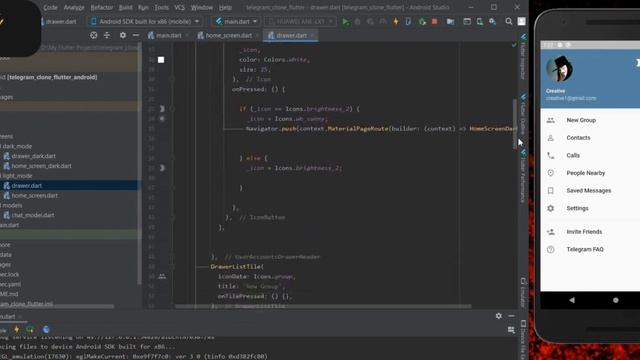Viewport: 640px width, 360px height.
Task: Click attach debugger icon in toolbar
Action: [x=422, y=21]
